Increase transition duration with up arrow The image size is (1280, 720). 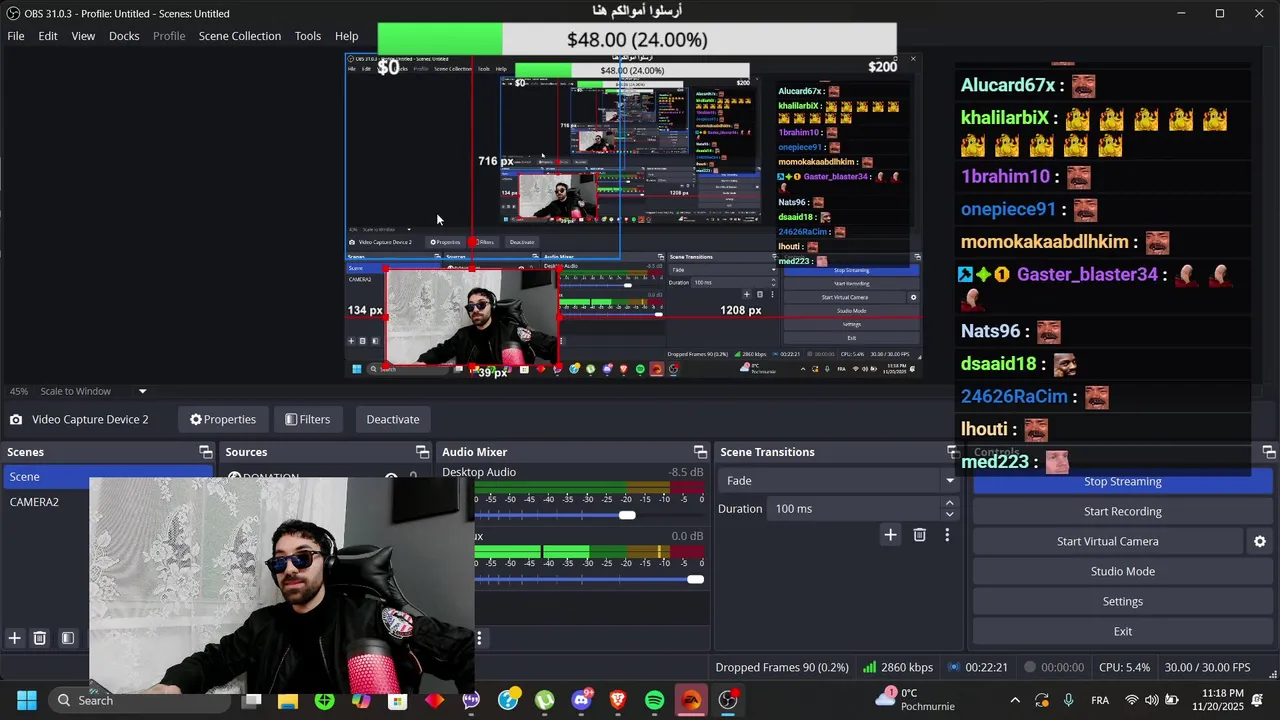[949, 504]
